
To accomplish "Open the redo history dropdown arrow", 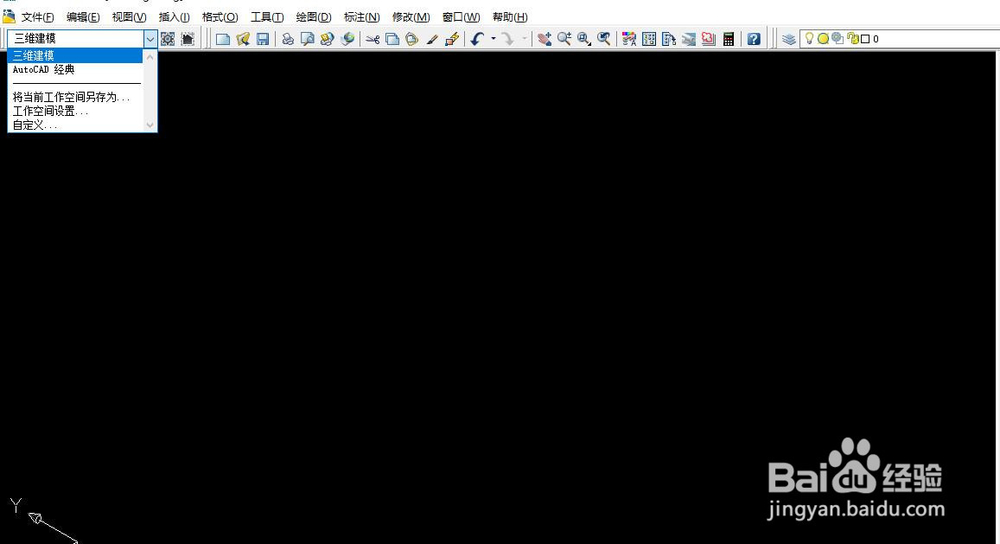I will tap(524, 39).
